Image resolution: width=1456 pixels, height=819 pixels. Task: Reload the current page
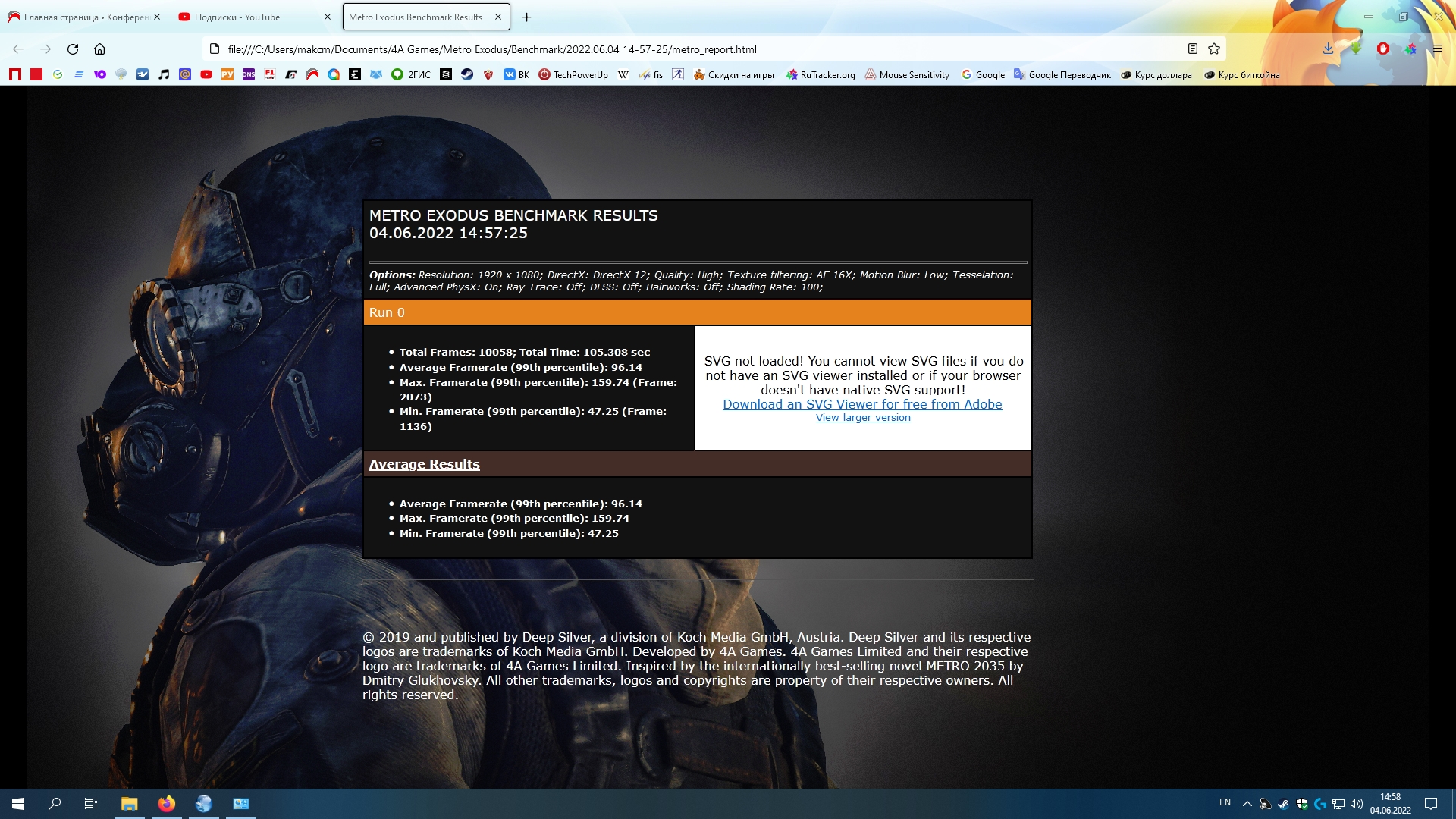tap(73, 49)
